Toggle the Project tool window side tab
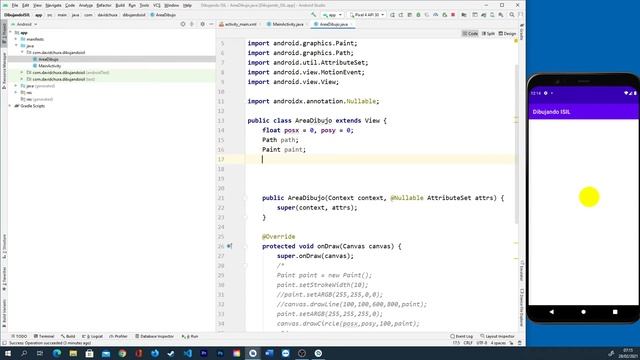The width and height of the screenshot is (640, 360). tap(4, 35)
